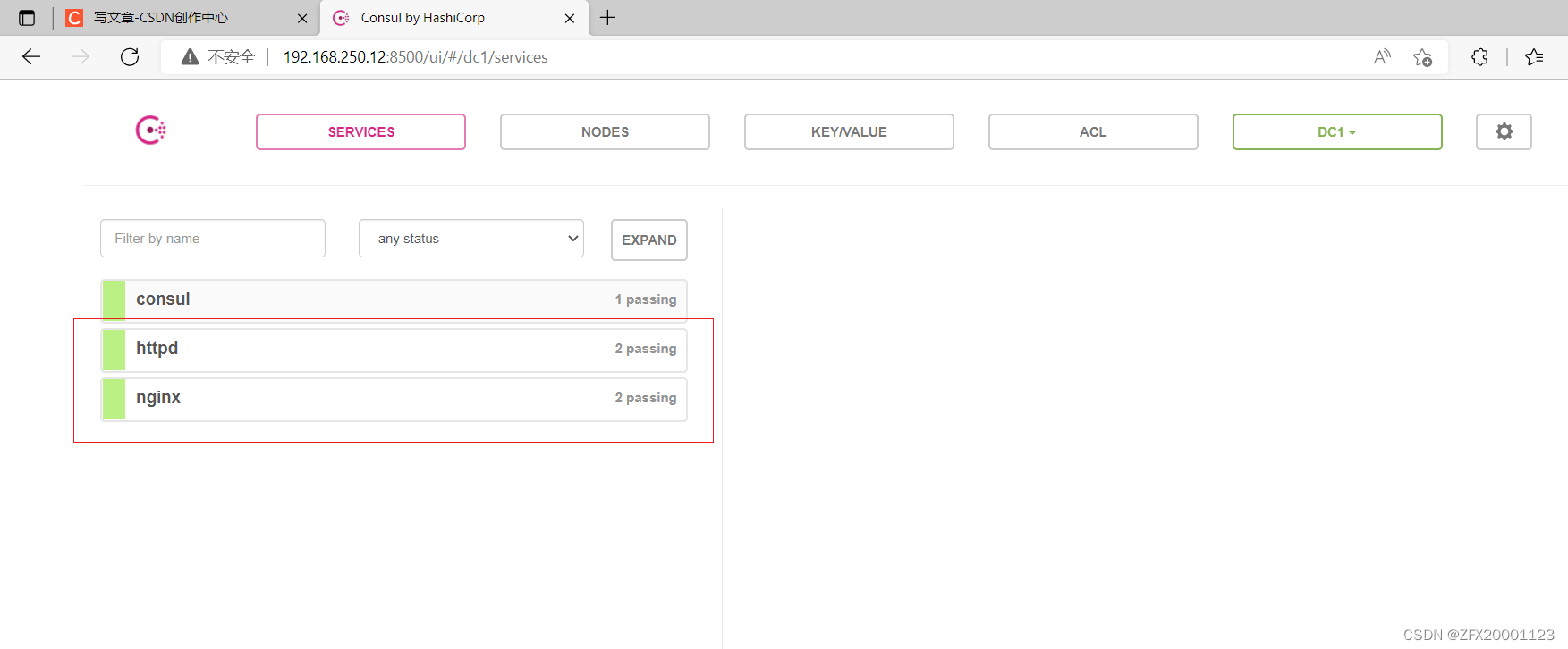Select the nginx service row
The width and height of the screenshot is (1568, 649).
pos(394,398)
